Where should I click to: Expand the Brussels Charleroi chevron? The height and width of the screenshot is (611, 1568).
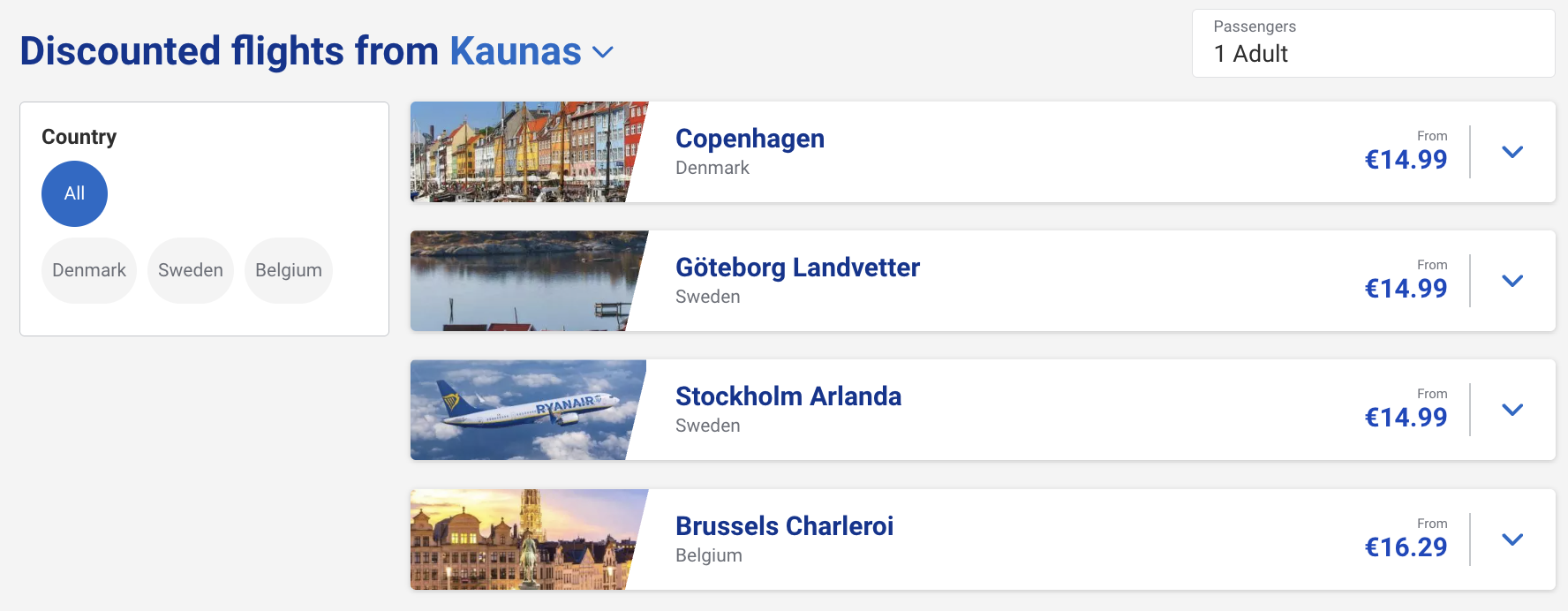pos(1512,539)
